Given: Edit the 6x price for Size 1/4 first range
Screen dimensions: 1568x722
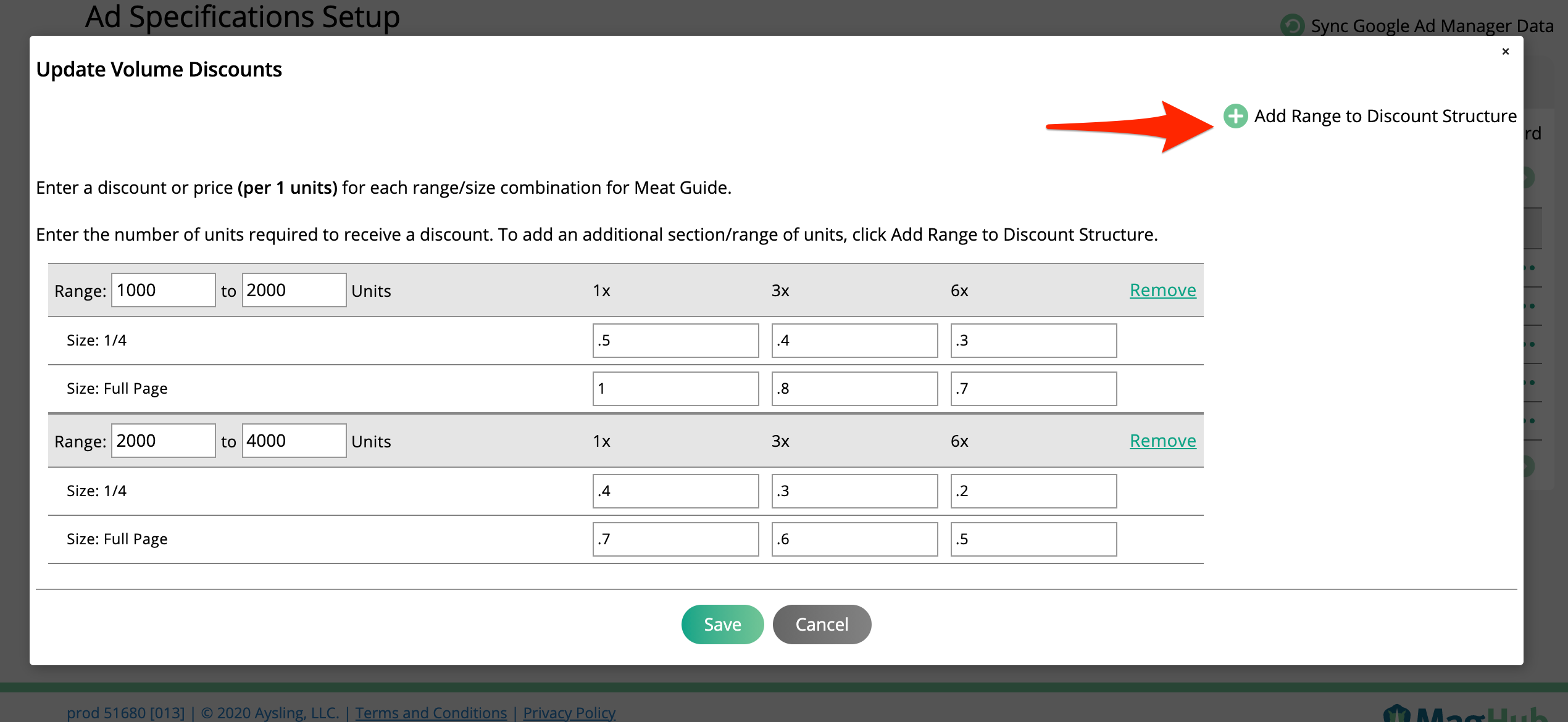Looking at the screenshot, I should coord(1032,339).
